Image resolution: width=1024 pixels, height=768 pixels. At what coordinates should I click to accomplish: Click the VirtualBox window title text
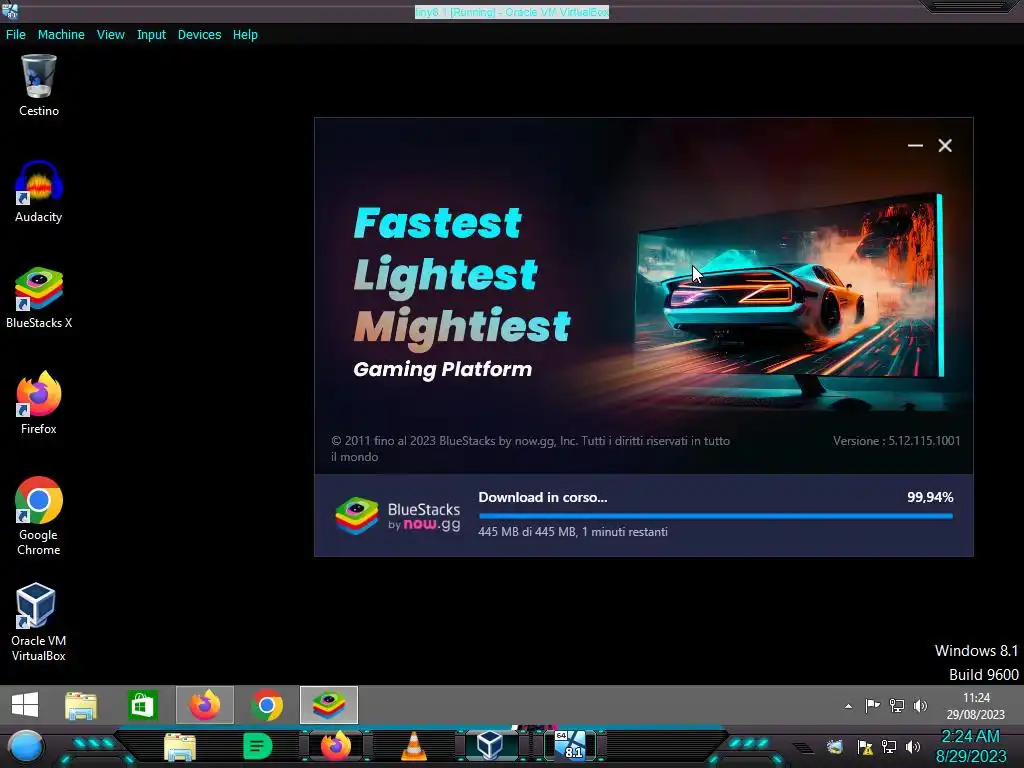point(512,12)
